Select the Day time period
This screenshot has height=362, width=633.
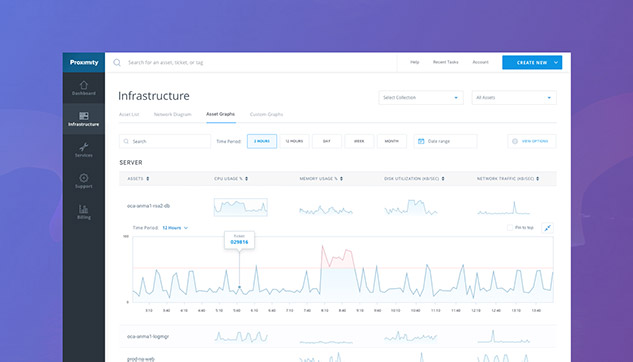point(327,141)
